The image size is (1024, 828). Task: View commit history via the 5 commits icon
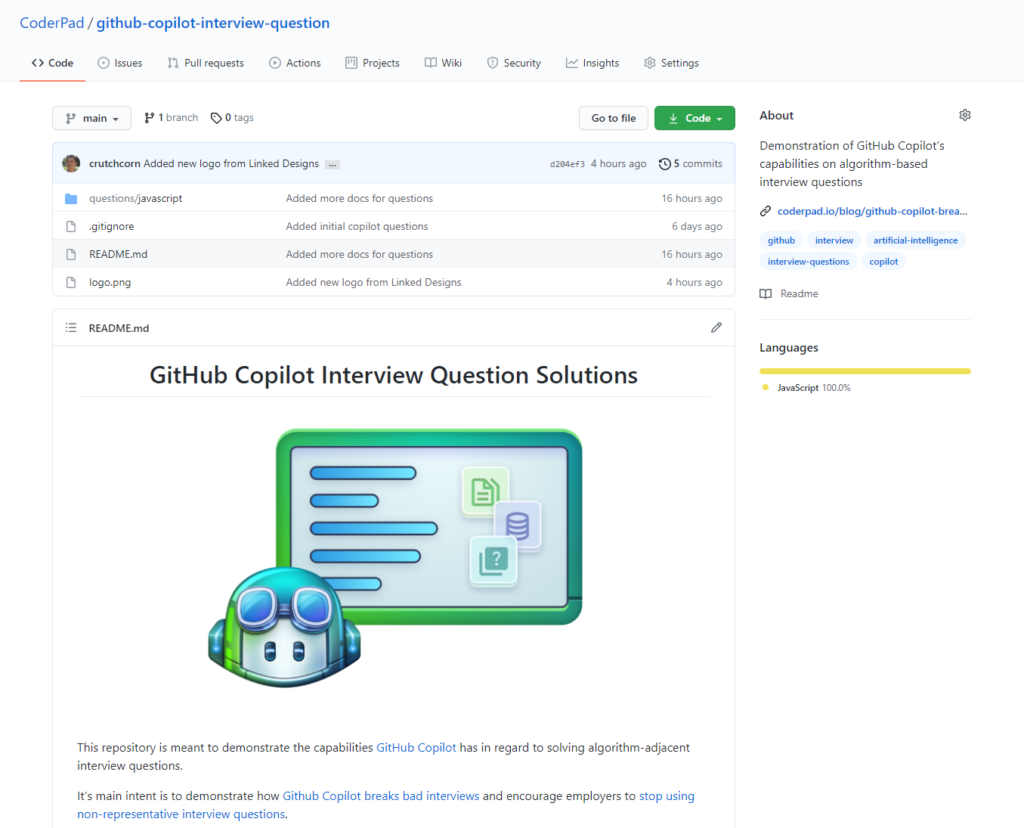click(x=665, y=163)
